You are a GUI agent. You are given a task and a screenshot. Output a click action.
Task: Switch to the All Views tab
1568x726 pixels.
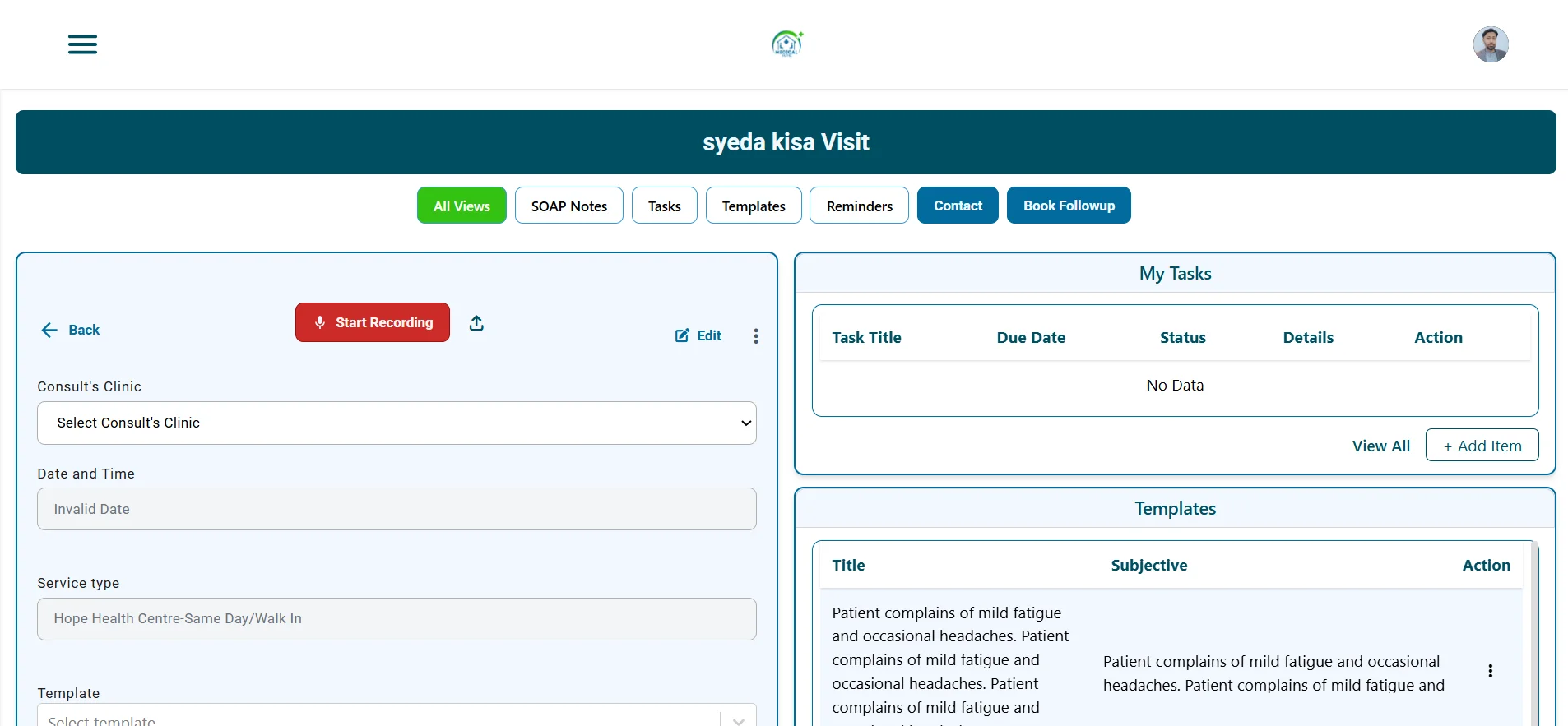pos(462,206)
